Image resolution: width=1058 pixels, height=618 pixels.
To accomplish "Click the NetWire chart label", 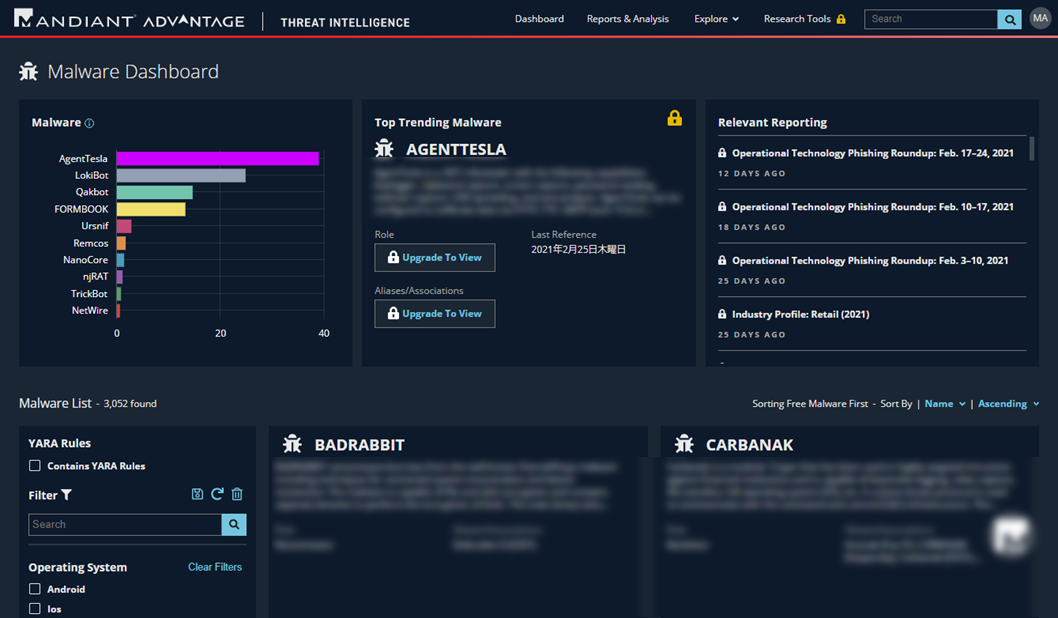I will pos(90,310).
